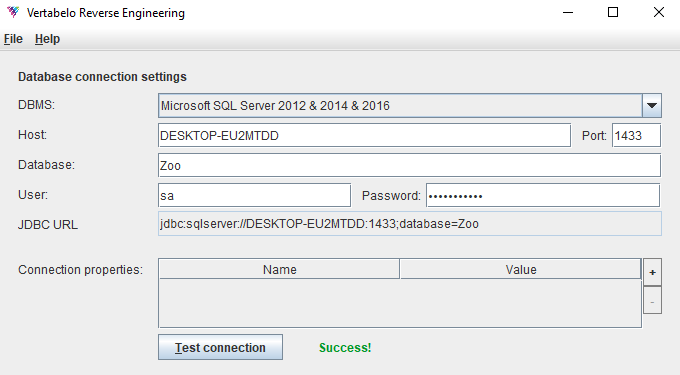
Task: Click the Test connection button
Action: [x=220, y=347]
